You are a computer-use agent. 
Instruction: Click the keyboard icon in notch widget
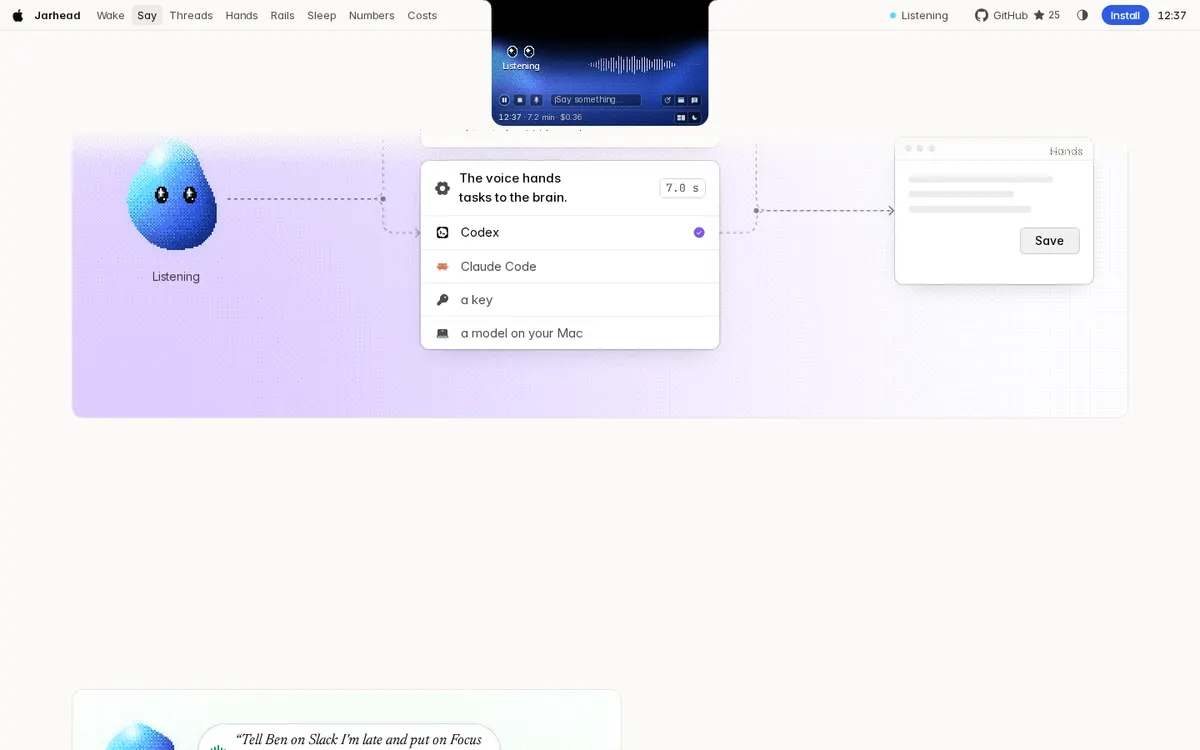[x=681, y=100]
